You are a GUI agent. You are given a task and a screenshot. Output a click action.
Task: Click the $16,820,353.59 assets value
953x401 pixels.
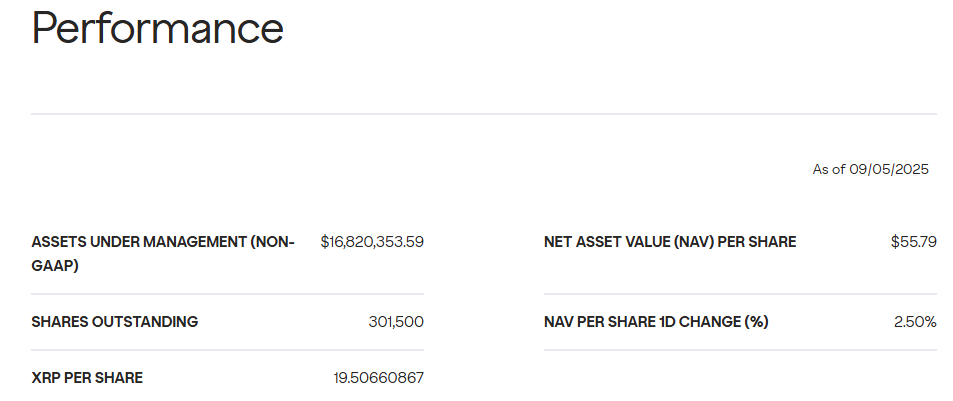[372, 242]
